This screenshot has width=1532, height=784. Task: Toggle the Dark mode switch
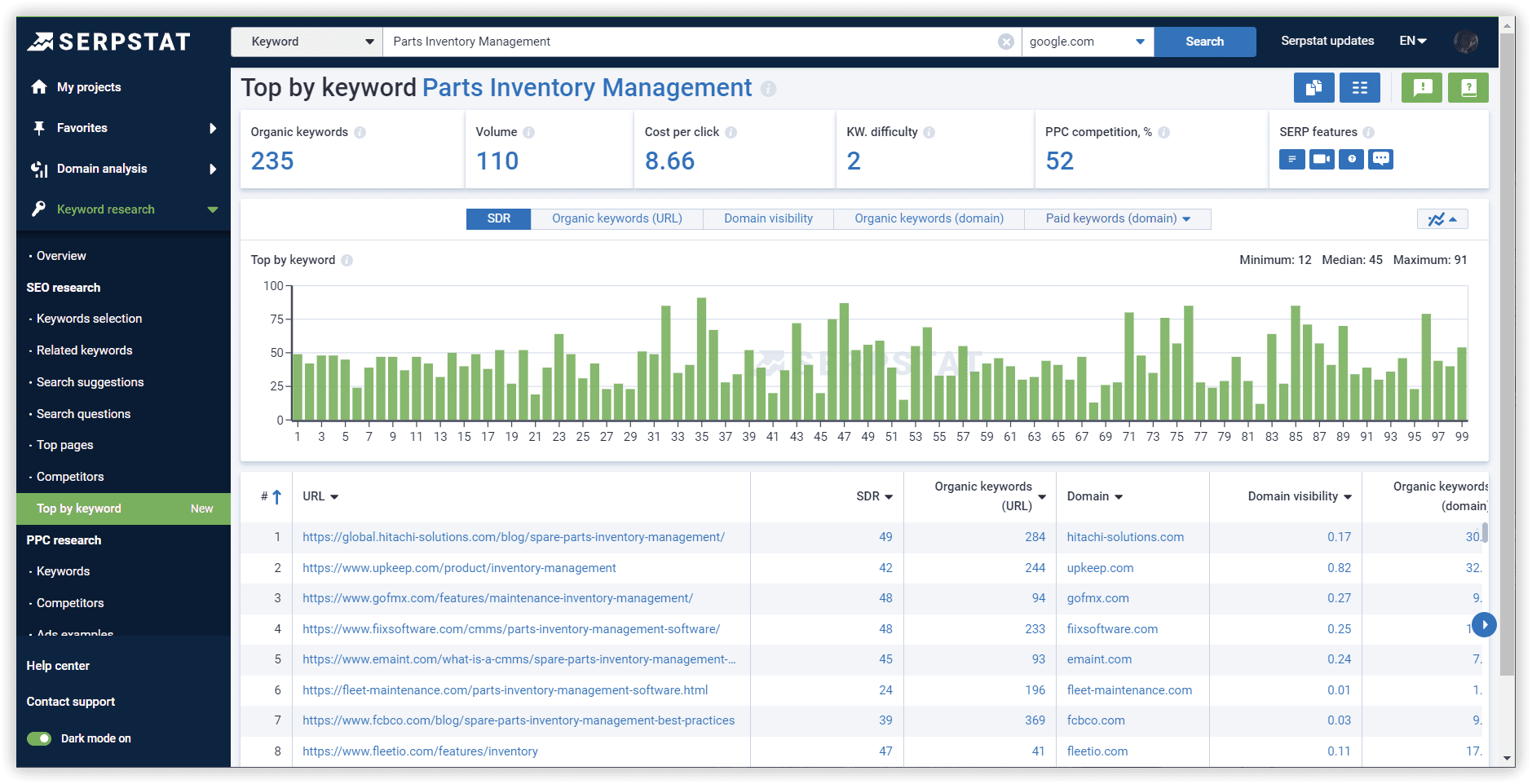39,738
